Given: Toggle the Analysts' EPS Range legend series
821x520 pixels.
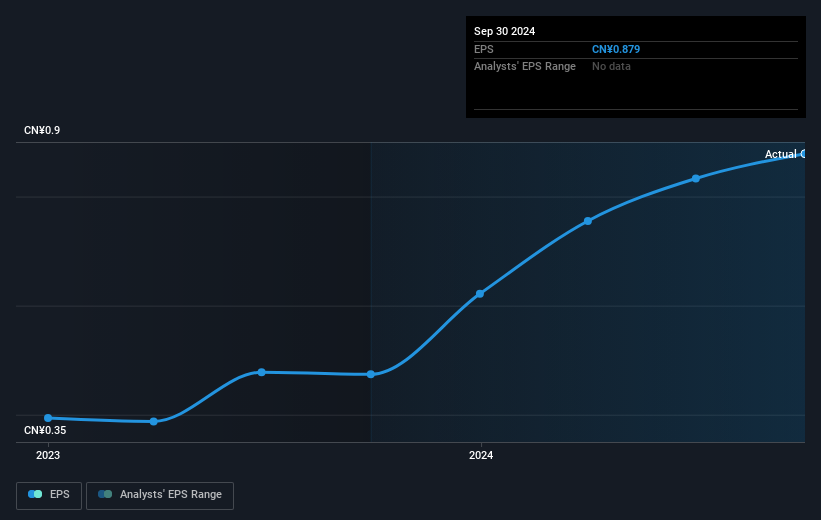Looking at the screenshot, I should pos(160,495).
